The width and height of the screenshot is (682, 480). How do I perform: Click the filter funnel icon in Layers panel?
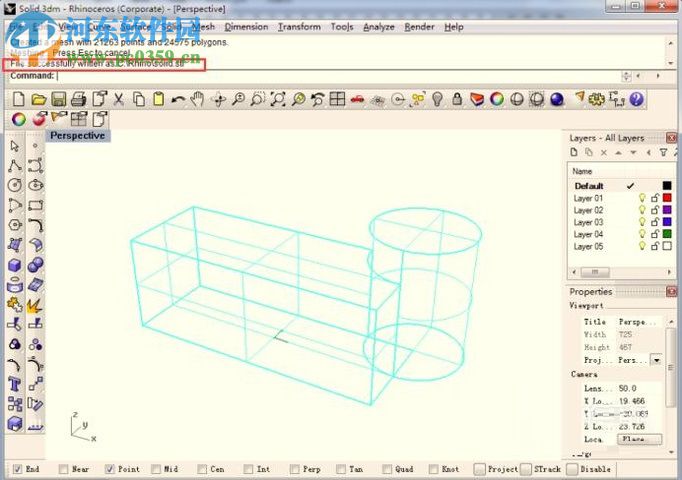point(663,152)
